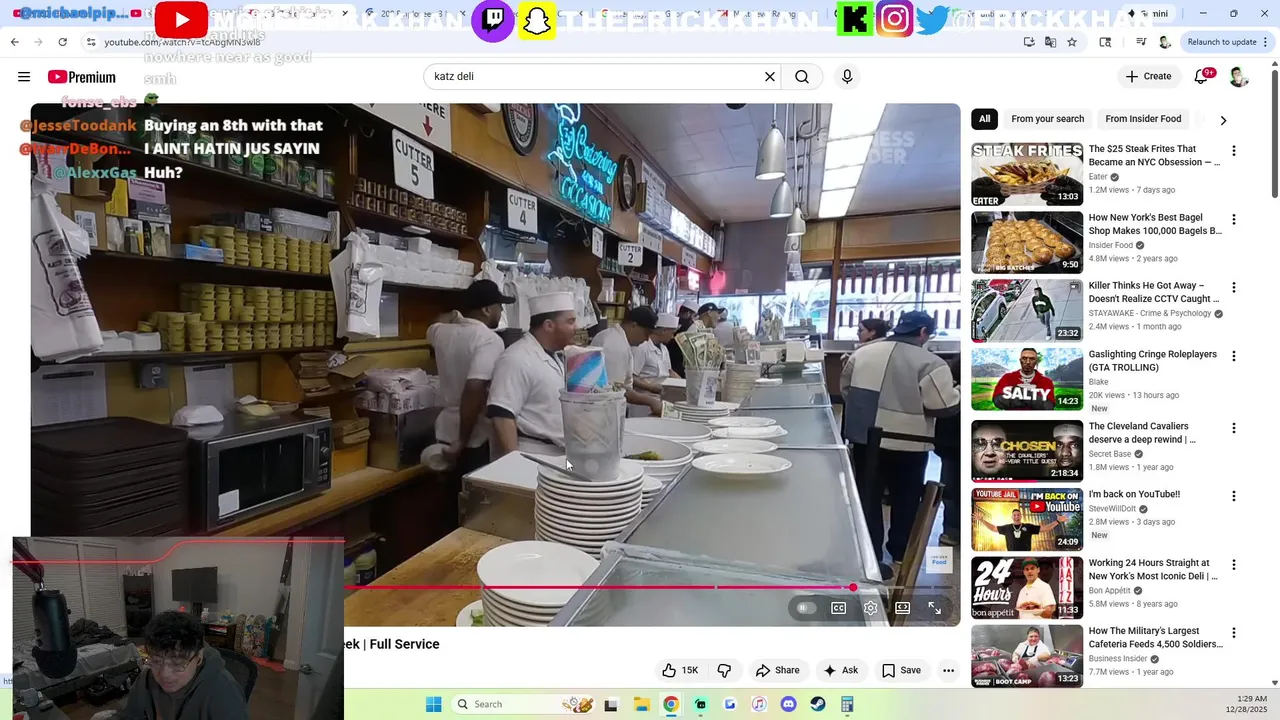The width and height of the screenshot is (1280, 720).
Task: Enter full screen on the video
Action: click(934, 608)
